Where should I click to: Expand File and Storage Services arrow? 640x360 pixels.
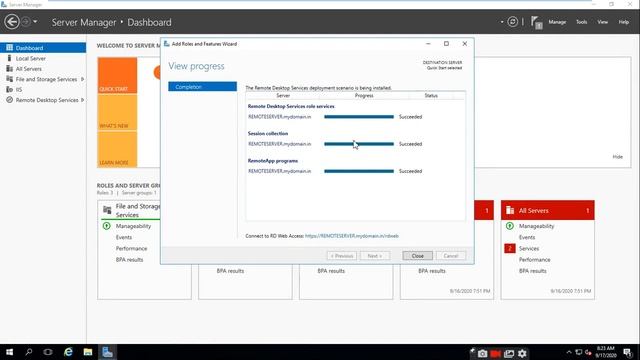[x=82, y=79]
